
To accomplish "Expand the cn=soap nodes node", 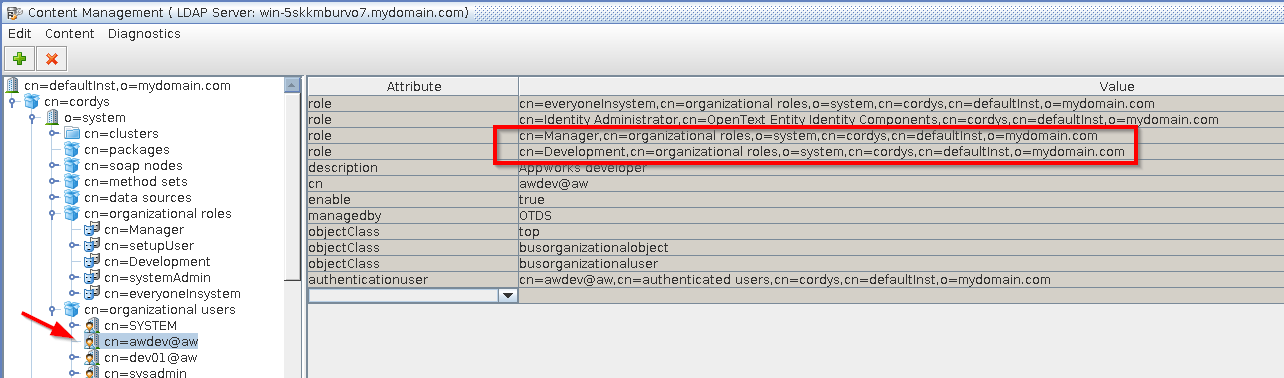I will click(53, 166).
